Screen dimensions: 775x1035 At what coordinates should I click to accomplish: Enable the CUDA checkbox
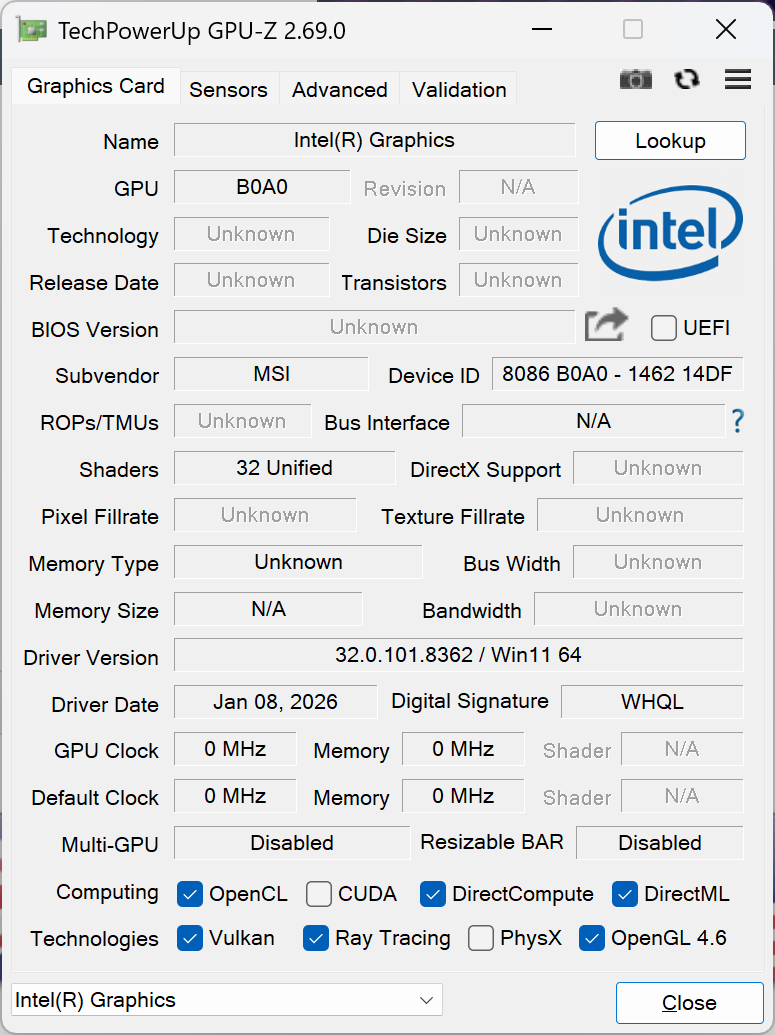click(x=318, y=894)
